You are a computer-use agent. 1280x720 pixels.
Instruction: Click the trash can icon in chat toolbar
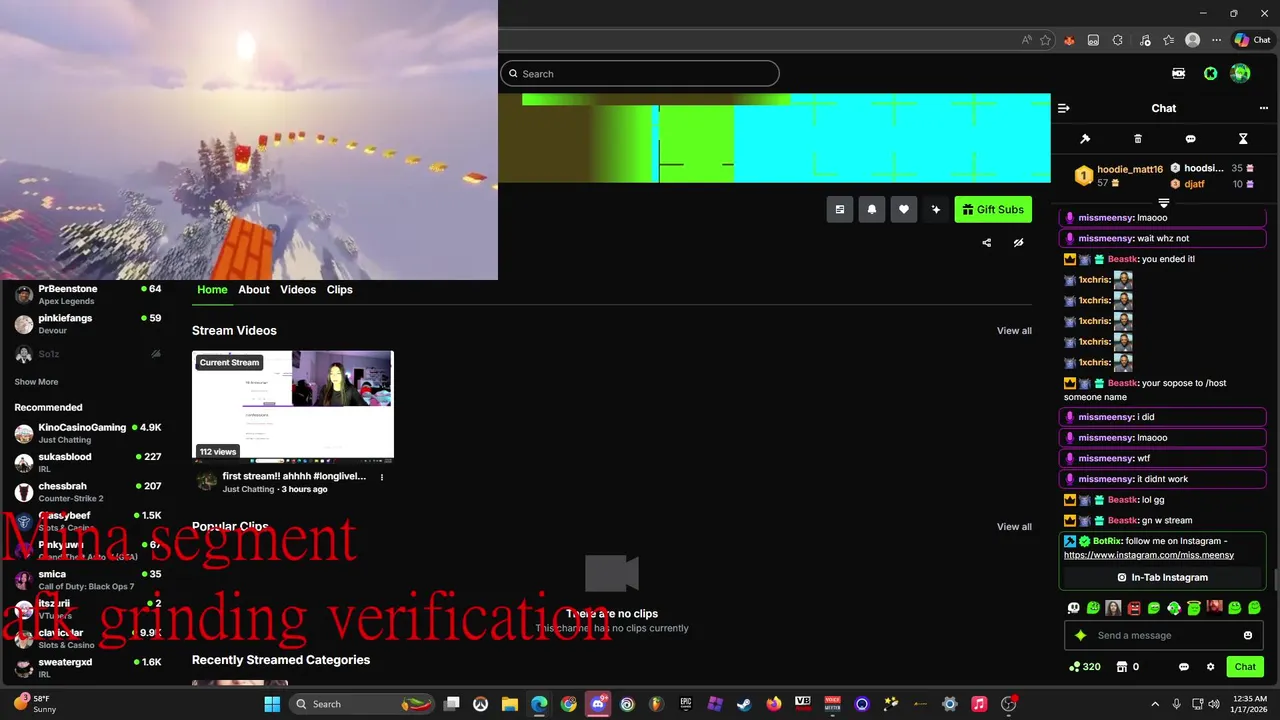[1138, 139]
